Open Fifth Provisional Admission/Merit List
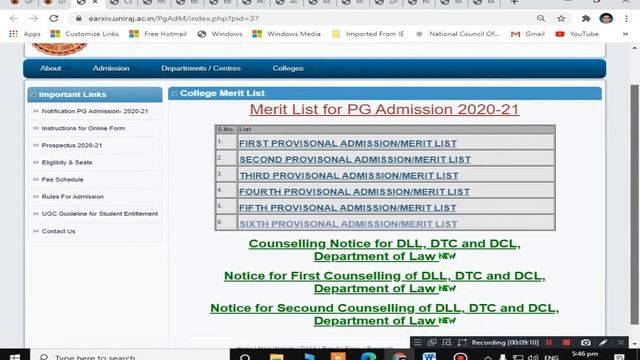The image size is (640, 360). (348, 208)
